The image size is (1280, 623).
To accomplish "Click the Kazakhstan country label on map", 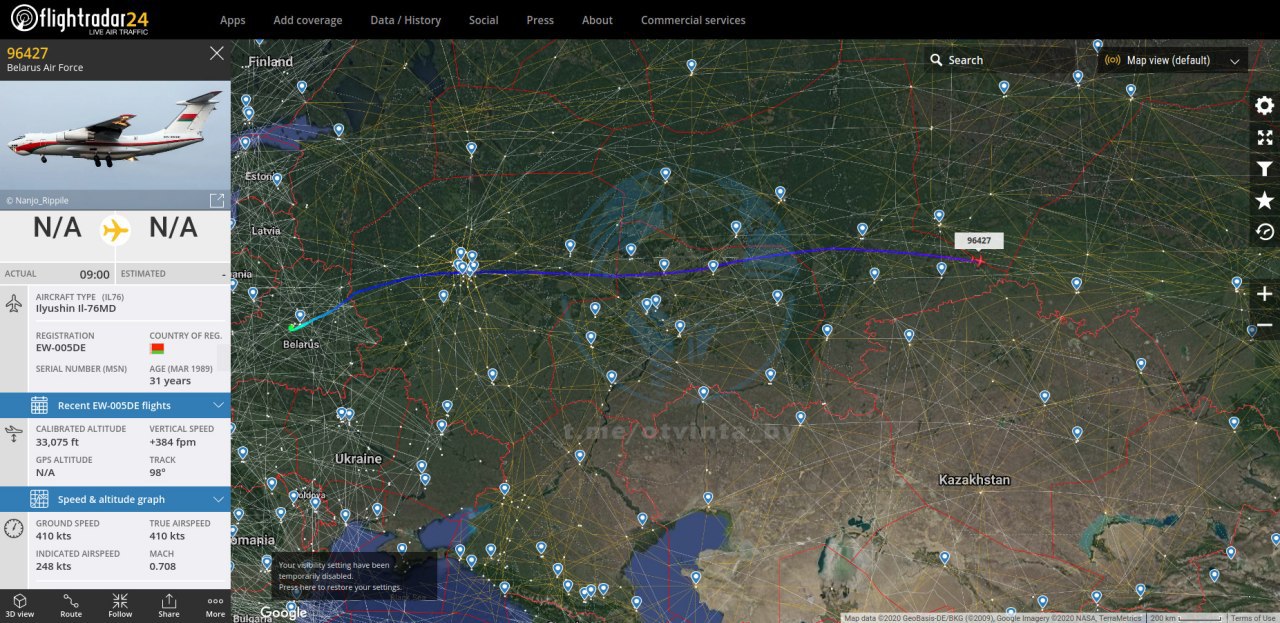I will (x=974, y=480).
